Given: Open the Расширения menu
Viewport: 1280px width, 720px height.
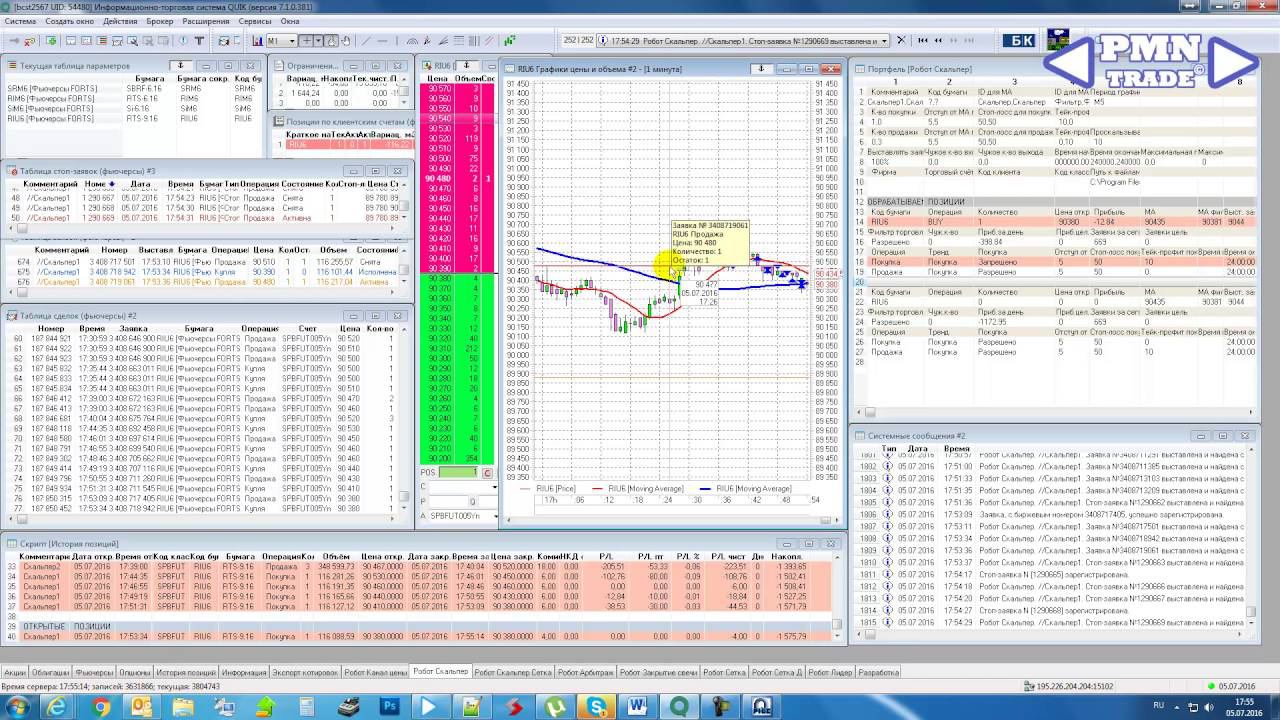Looking at the screenshot, I should click(206, 21).
